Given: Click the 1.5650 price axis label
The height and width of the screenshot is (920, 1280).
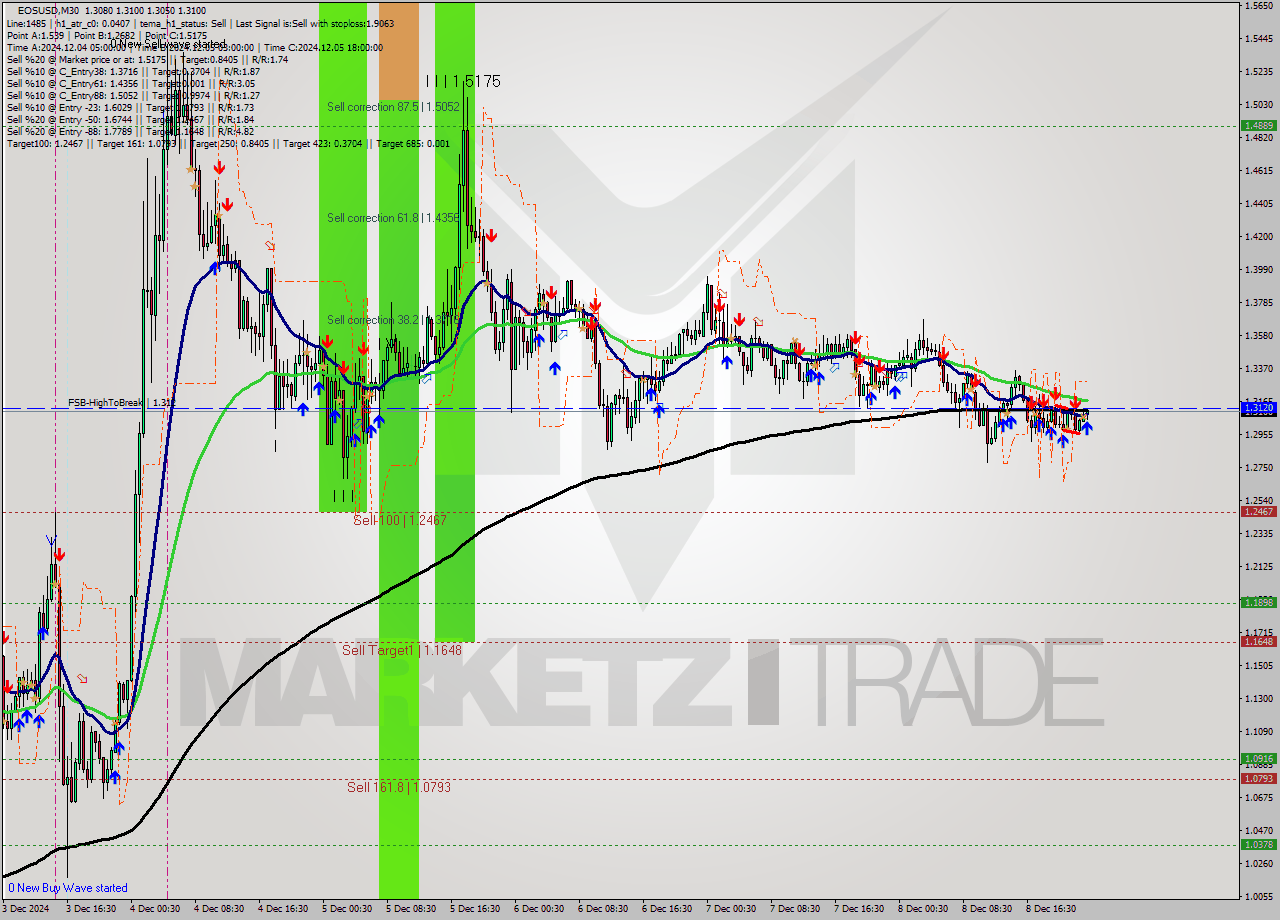Looking at the screenshot, I should (1260, 6).
